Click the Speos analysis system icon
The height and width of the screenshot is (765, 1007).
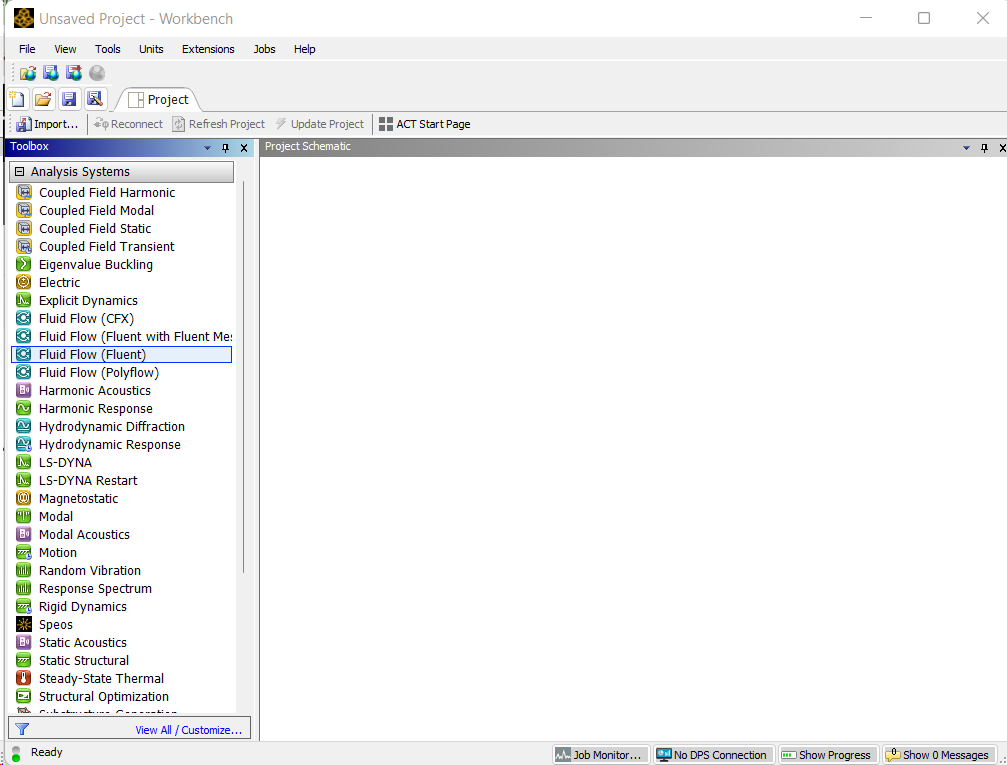pos(24,625)
